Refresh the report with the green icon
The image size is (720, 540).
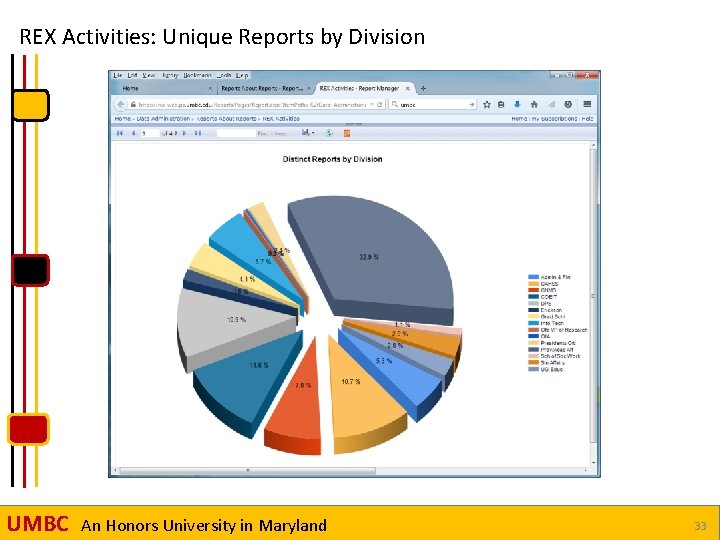pos(329,133)
